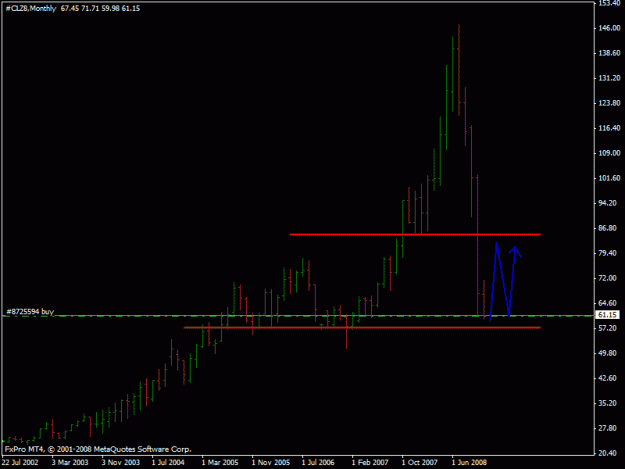Image resolution: width=625 pixels, height=469 pixels.
Task: Click the 86.80 price scale label
Action: coord(609,228)
